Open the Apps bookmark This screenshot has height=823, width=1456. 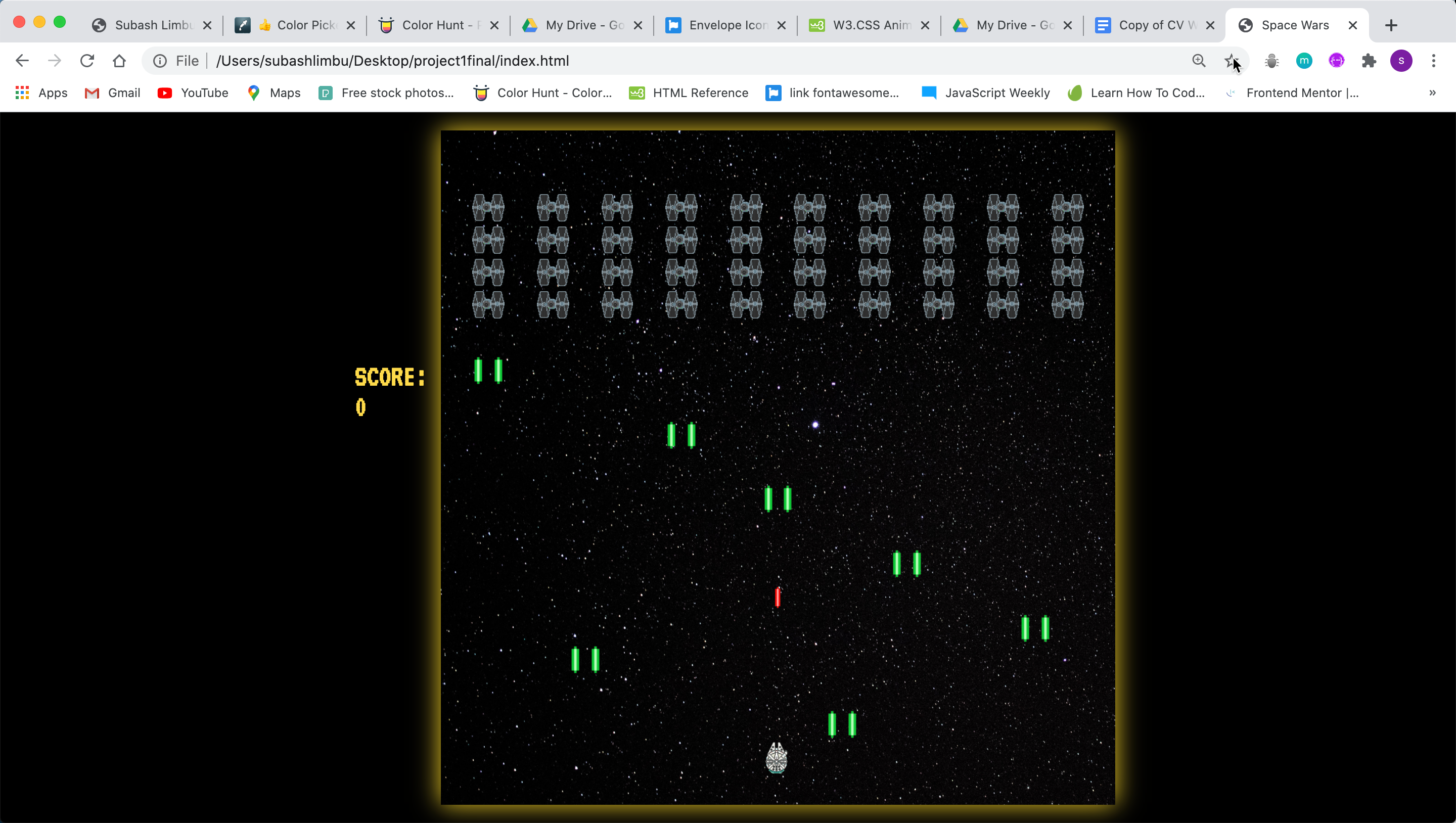[x=41, y=93]
